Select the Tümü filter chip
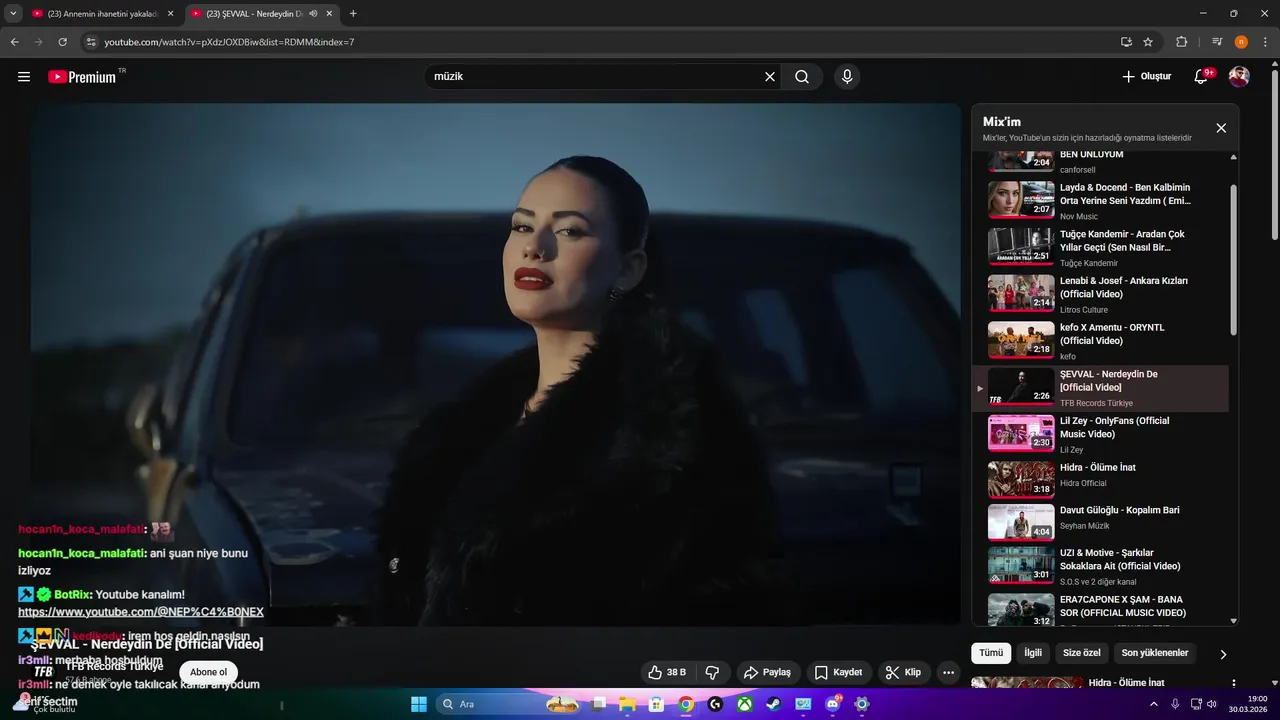Viewport: 1280px width, 720px height. click(x=991, y=653)
